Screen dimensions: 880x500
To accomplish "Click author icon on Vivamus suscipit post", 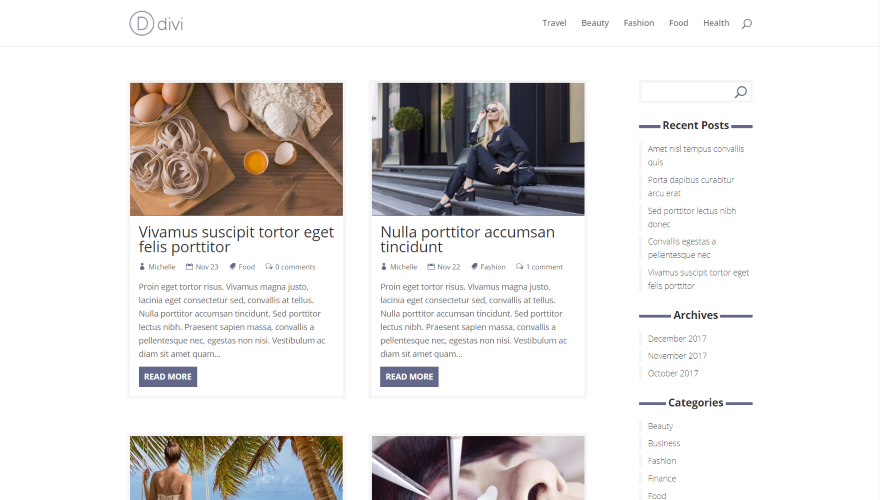I will click(142, 267).
